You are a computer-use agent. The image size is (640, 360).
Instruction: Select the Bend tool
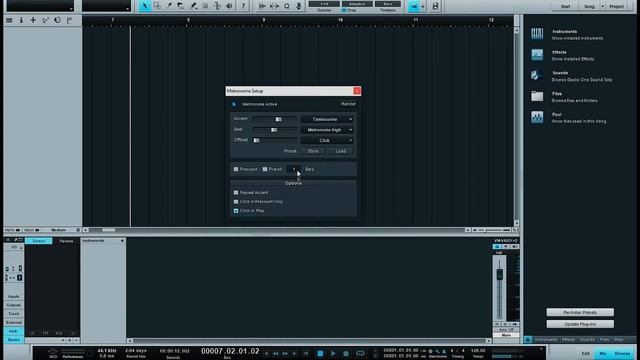[x=217, y=6]
